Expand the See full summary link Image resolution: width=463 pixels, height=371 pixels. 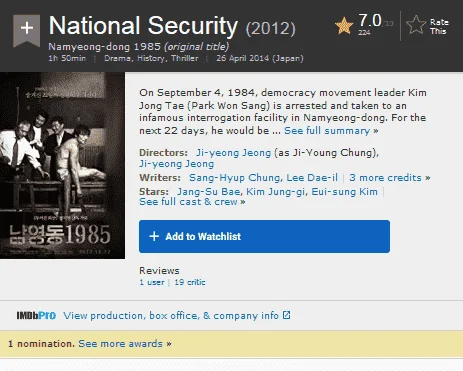point(331,131)
